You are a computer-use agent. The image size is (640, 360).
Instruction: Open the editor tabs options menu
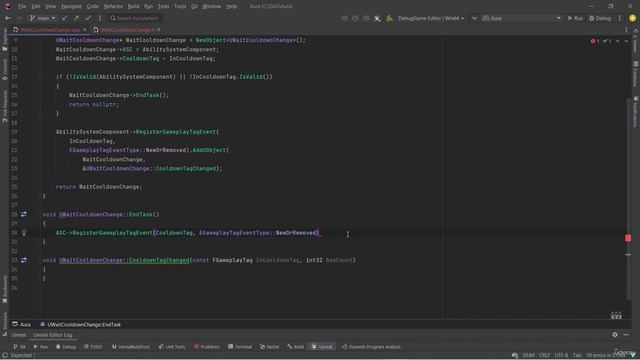click(x=626, y=30)
